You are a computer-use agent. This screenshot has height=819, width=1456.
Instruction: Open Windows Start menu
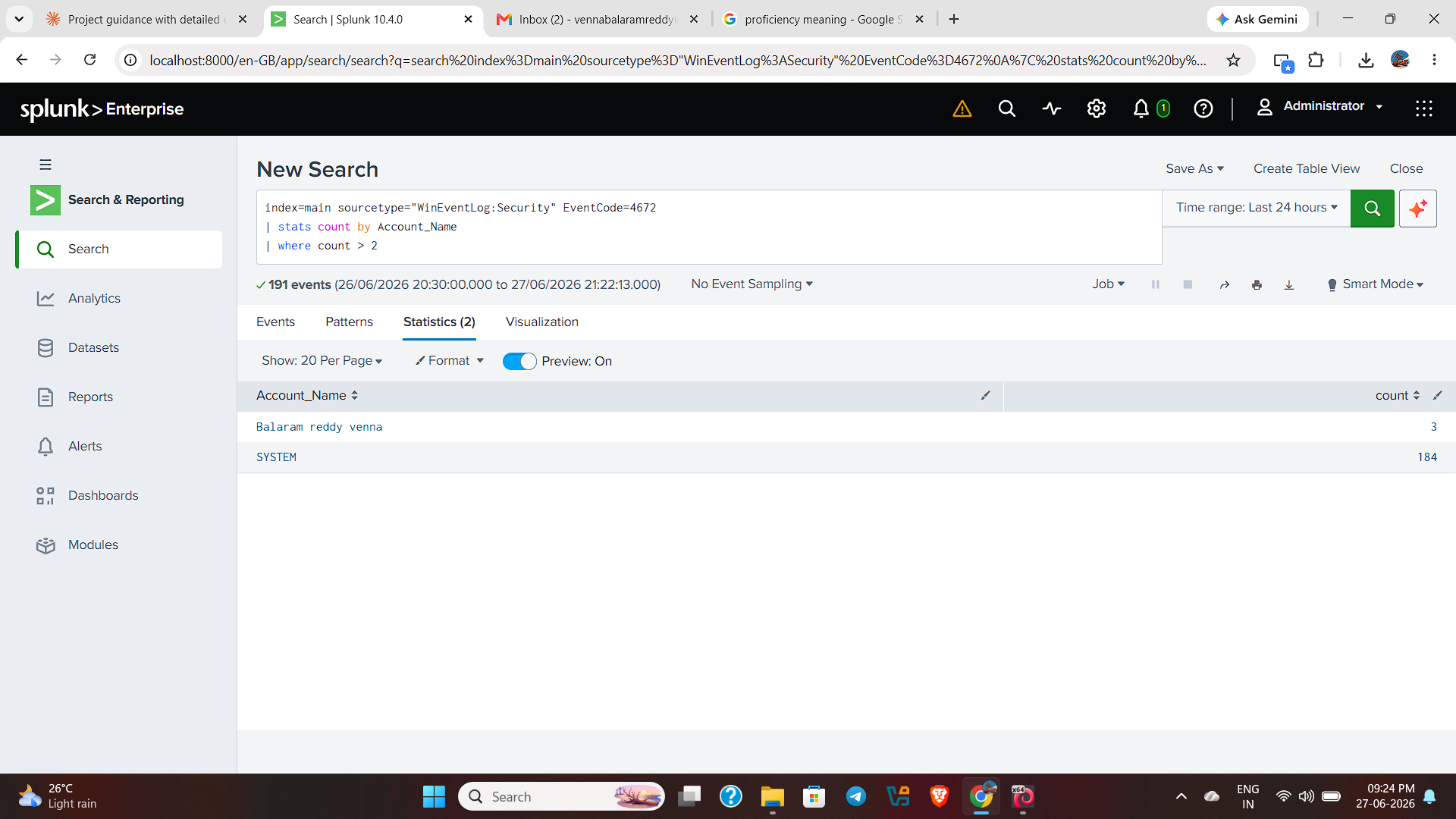coord(434,796)
